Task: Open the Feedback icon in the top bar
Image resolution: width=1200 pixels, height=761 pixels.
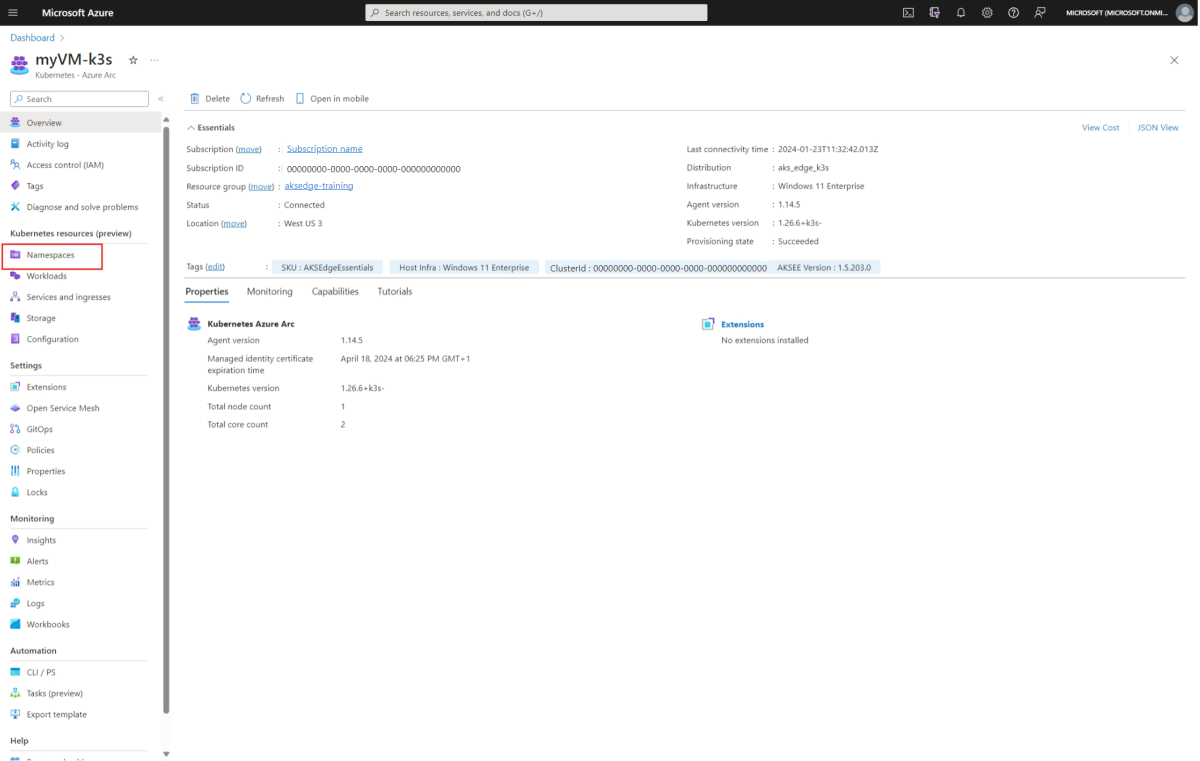Action: click(x=1040, y=13)
